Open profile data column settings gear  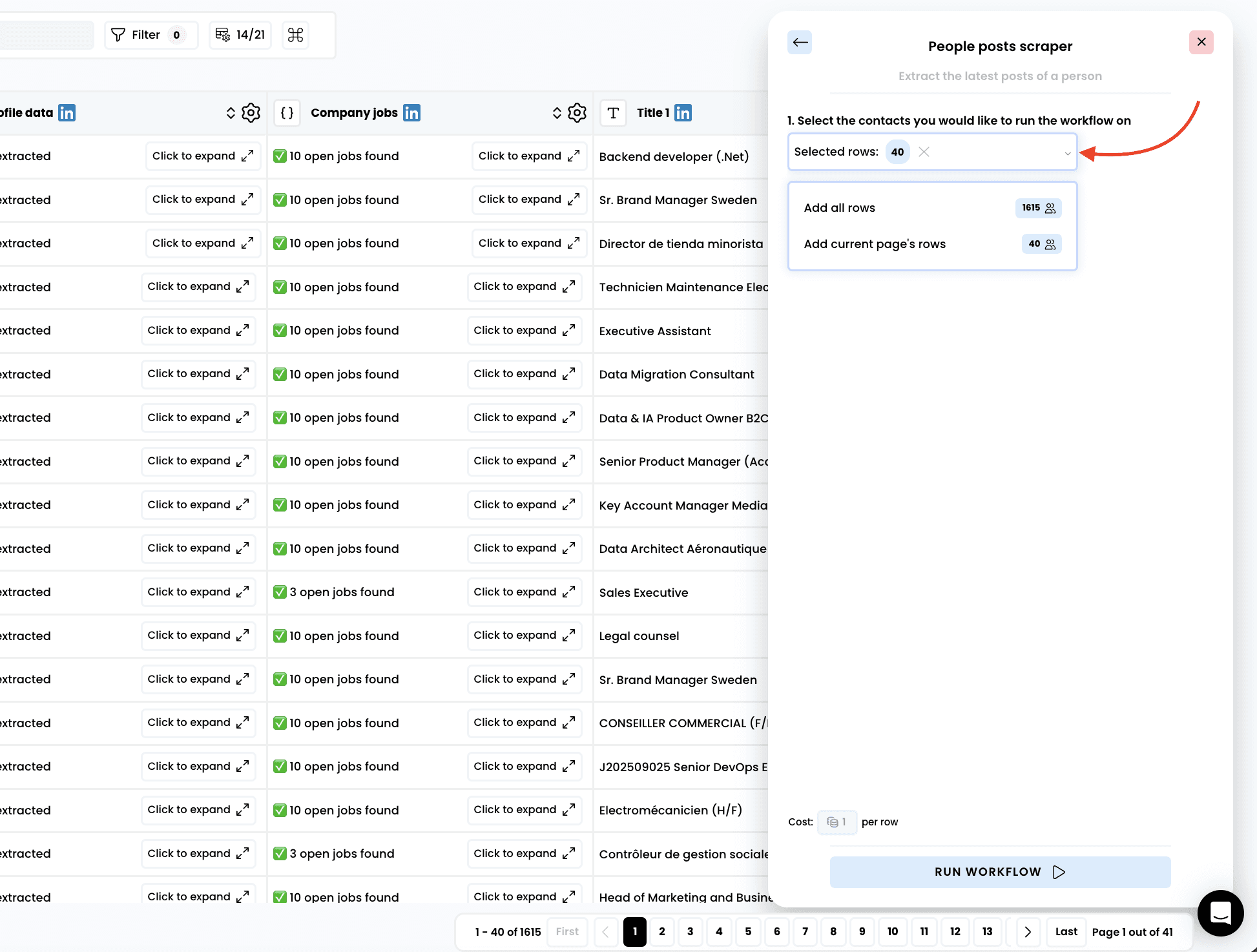click(x=251, y=113)
